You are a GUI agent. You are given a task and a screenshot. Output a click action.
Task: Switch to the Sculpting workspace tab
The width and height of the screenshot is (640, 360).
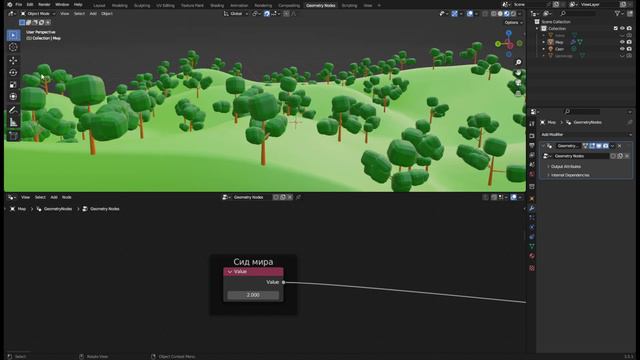pyautogui.click(x=142, y=6)
